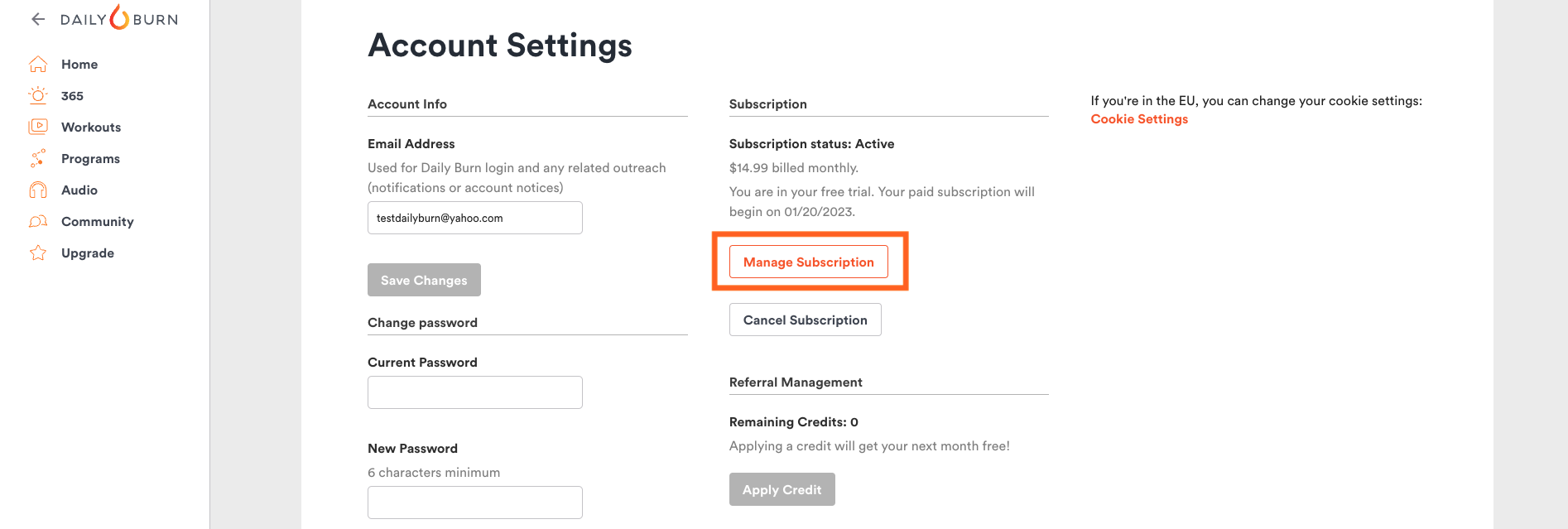The width and height of the screenshot is (1568, 529).
Task: Click the Apply Credit button
Action: tap(782, 489)
